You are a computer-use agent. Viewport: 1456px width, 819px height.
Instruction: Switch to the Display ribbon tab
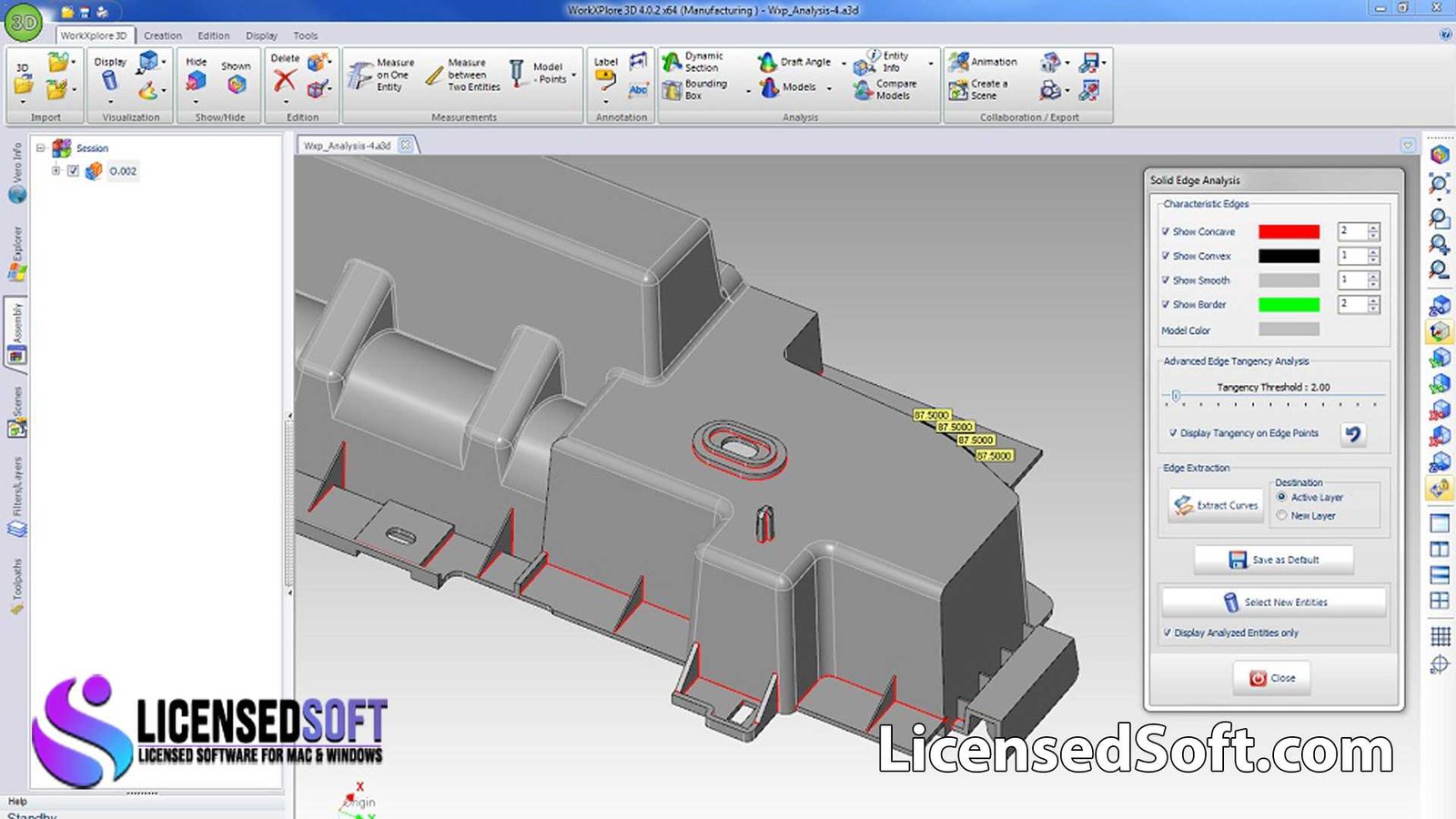[261, 35]
